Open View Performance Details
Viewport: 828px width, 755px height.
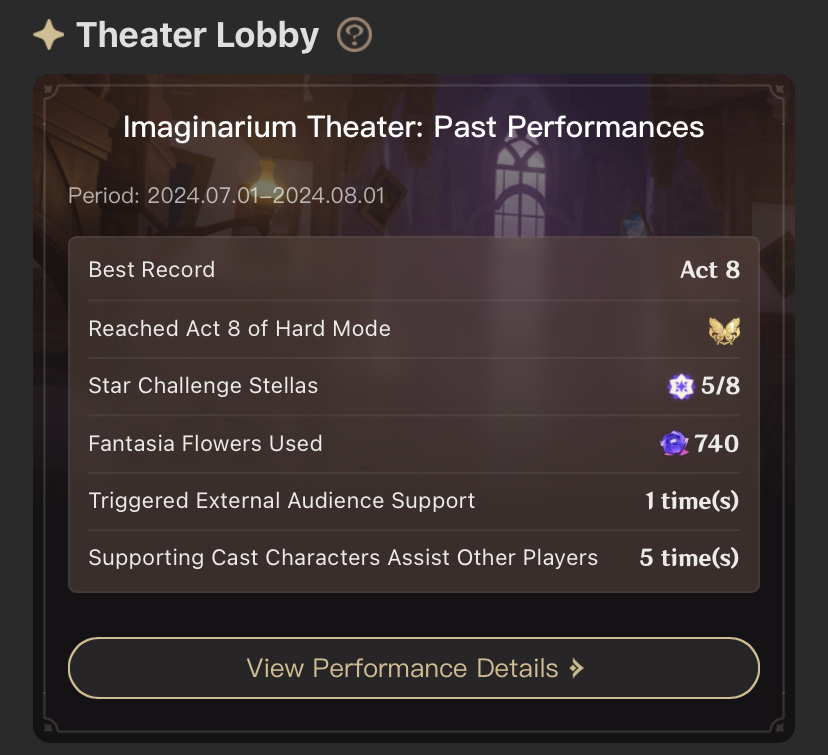click(x=413, y=668)
